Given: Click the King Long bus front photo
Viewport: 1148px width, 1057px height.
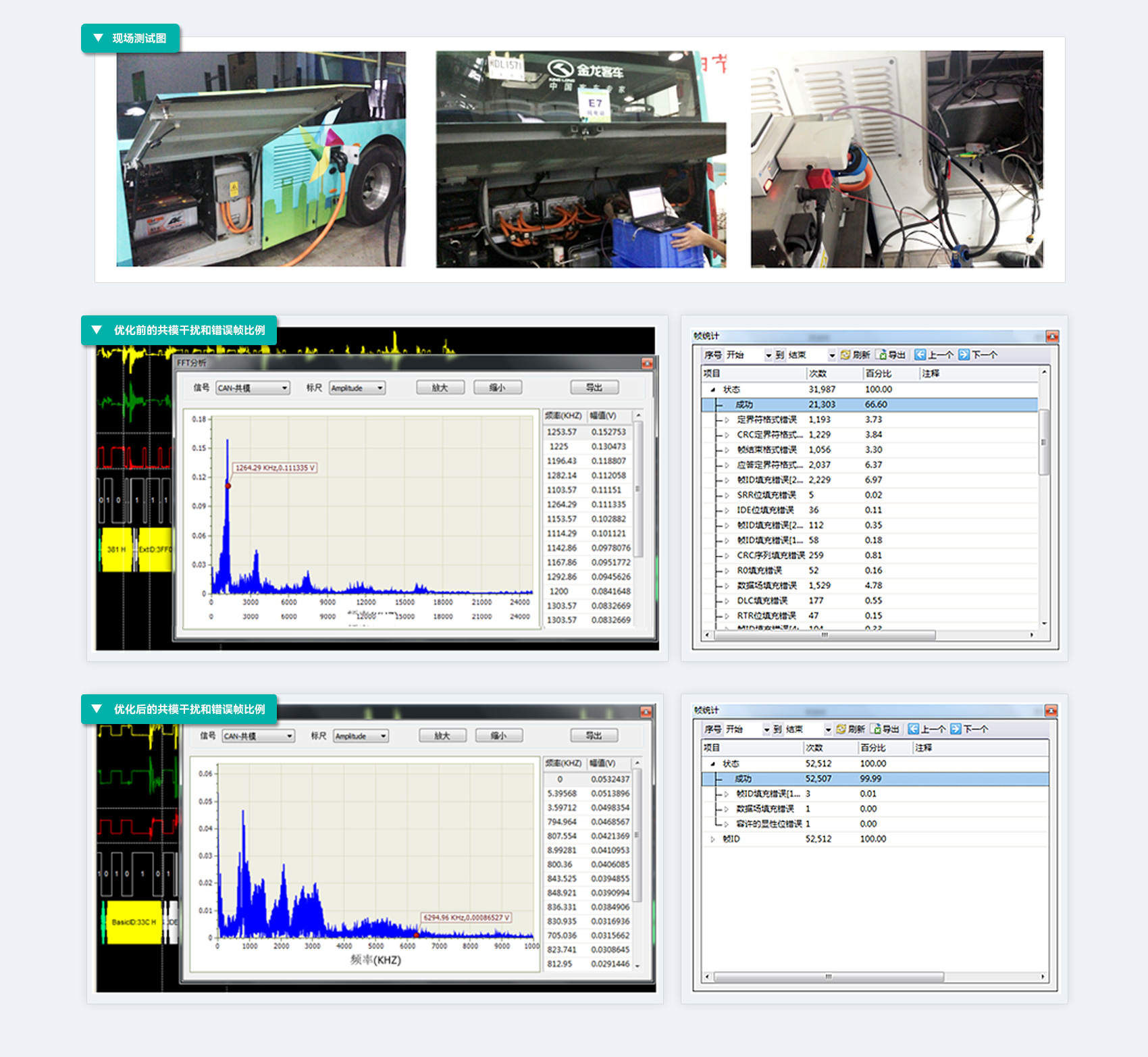Looking at the screenshot, I should 581,159.
